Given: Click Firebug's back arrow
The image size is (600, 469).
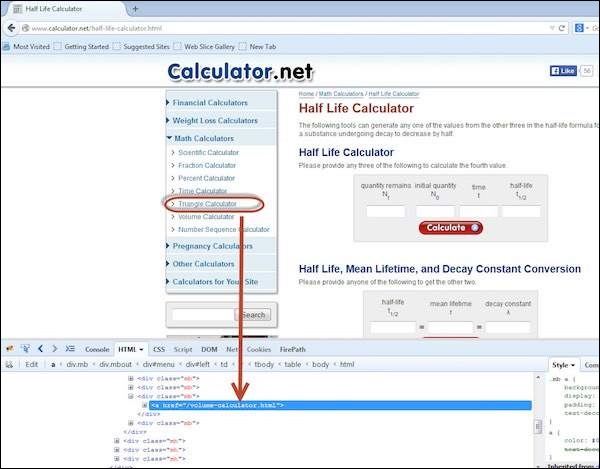Looking at the screenshot, I should click(x=41, y=348).
